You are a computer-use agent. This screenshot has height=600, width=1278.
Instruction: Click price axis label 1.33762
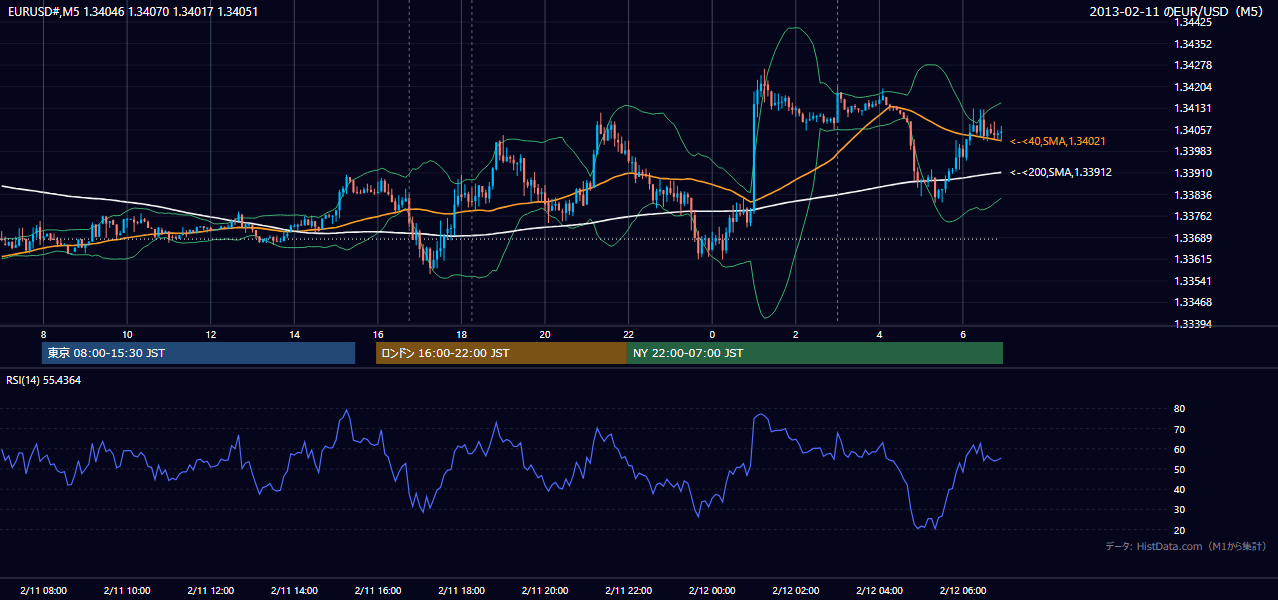pos(1193,216)
